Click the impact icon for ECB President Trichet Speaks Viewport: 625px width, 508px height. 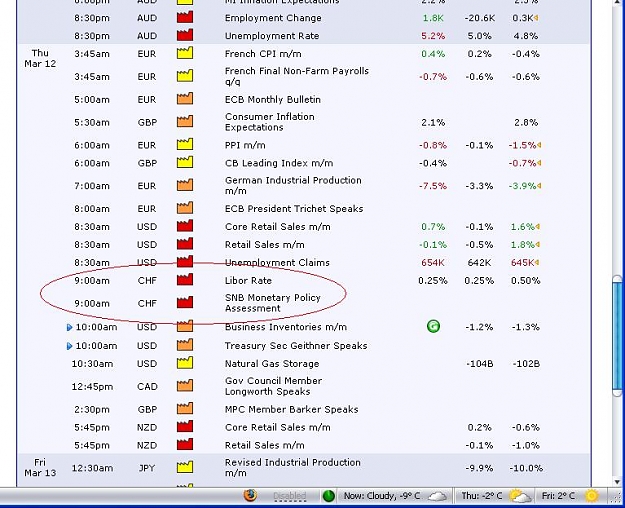[x=185, y=208]
